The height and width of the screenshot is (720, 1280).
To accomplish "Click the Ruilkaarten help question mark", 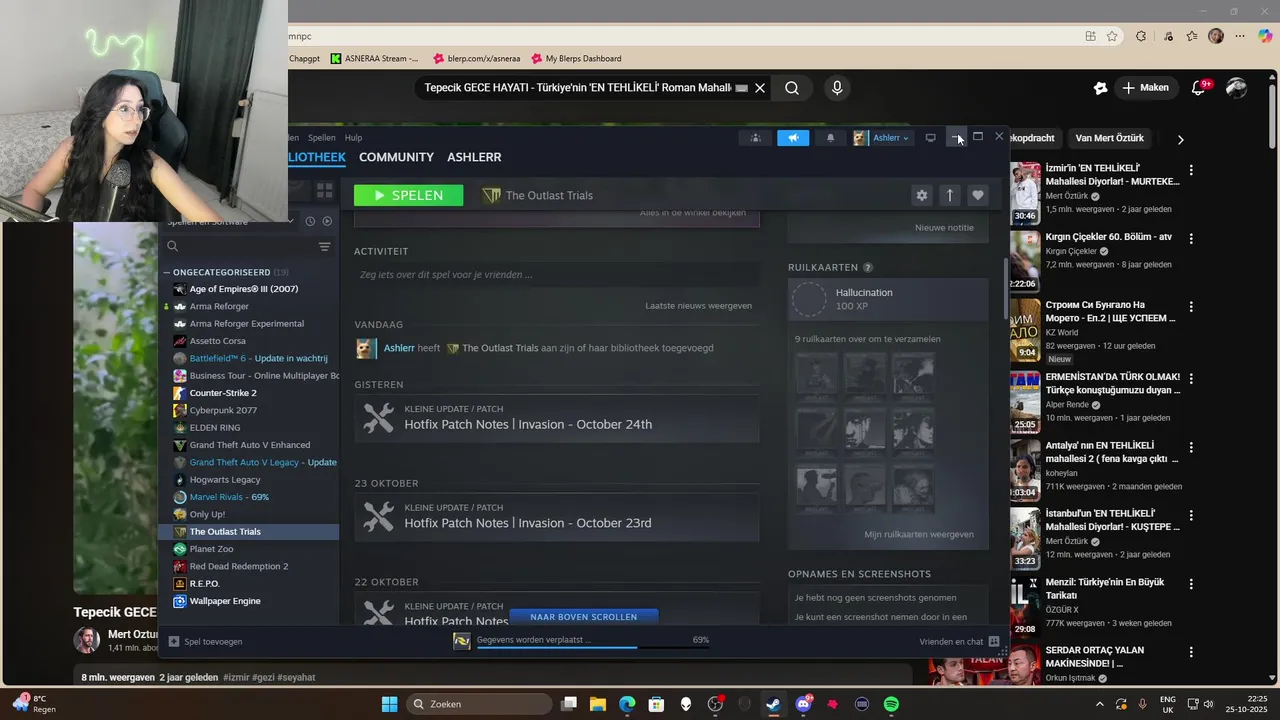I will pyautogui.click(x=868, y=267).
